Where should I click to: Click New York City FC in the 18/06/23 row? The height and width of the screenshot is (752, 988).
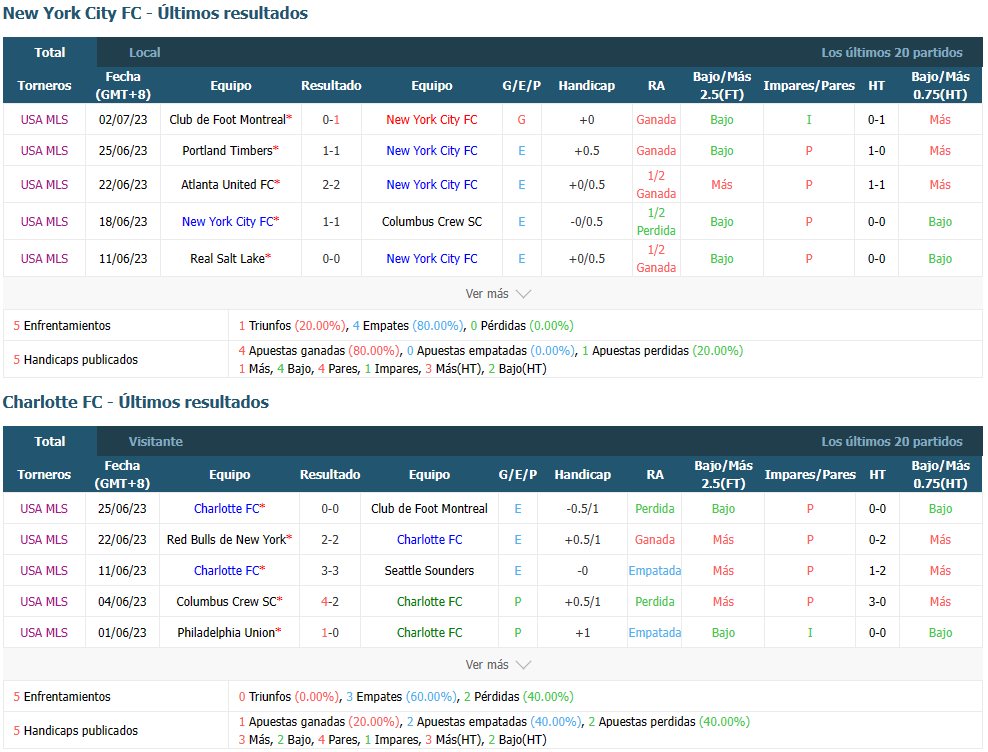(x=227, y=222)
